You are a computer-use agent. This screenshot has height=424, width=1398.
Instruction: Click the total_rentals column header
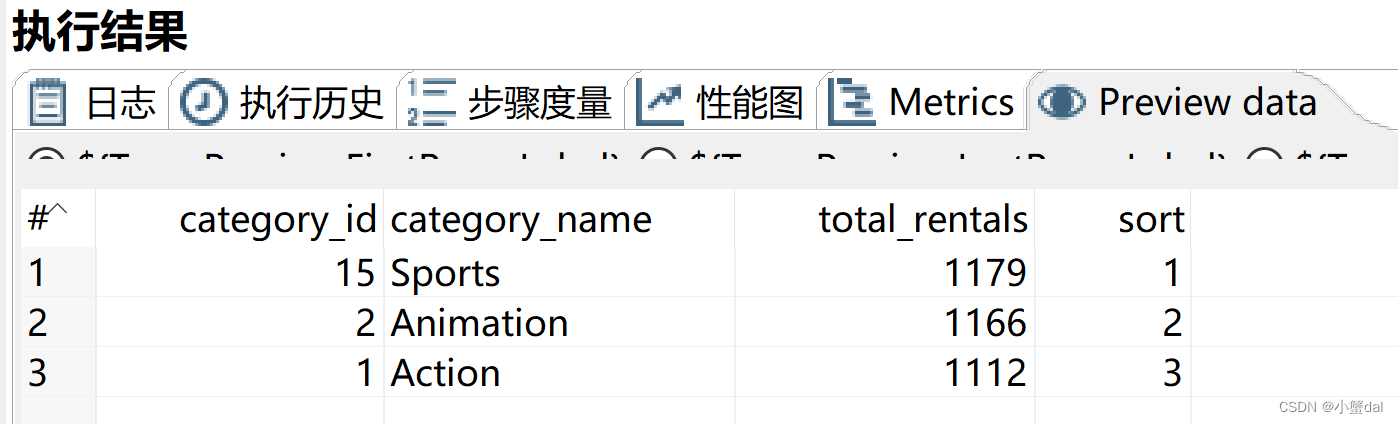[x=884, y=219]
